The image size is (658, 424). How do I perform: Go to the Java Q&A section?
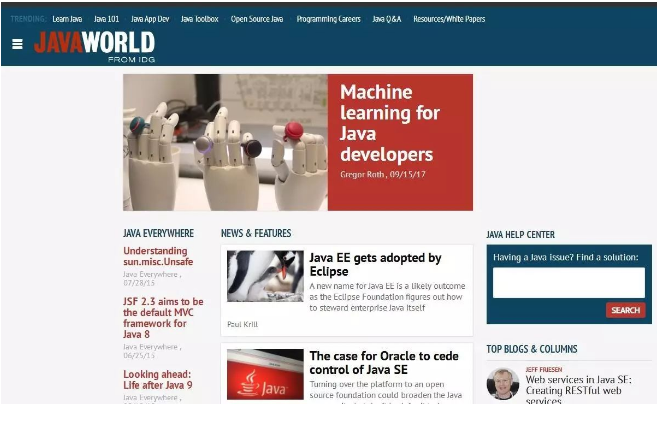(x=386, y=19)
